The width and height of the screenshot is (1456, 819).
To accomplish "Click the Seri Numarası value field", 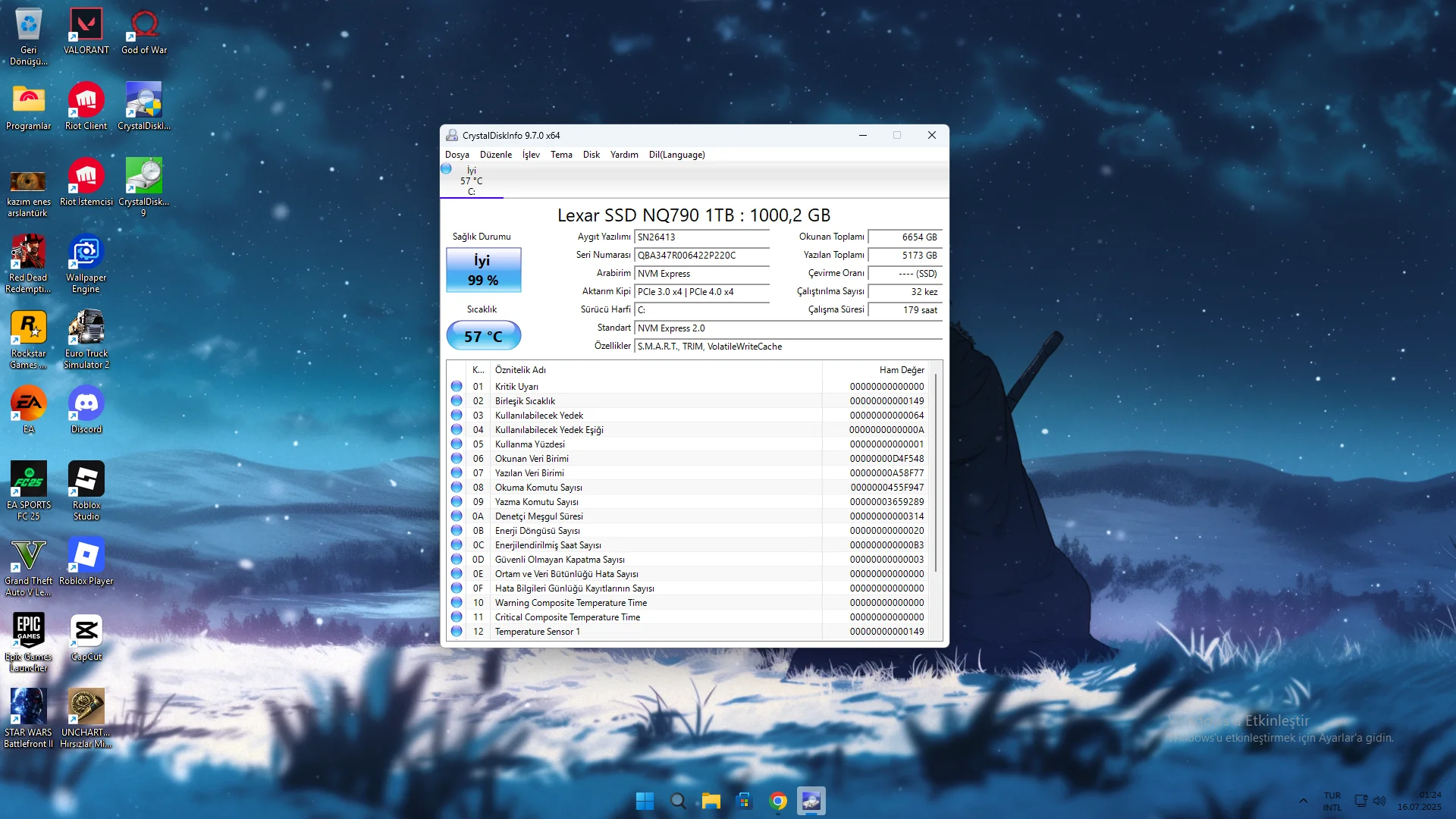I will coord(701,256).
